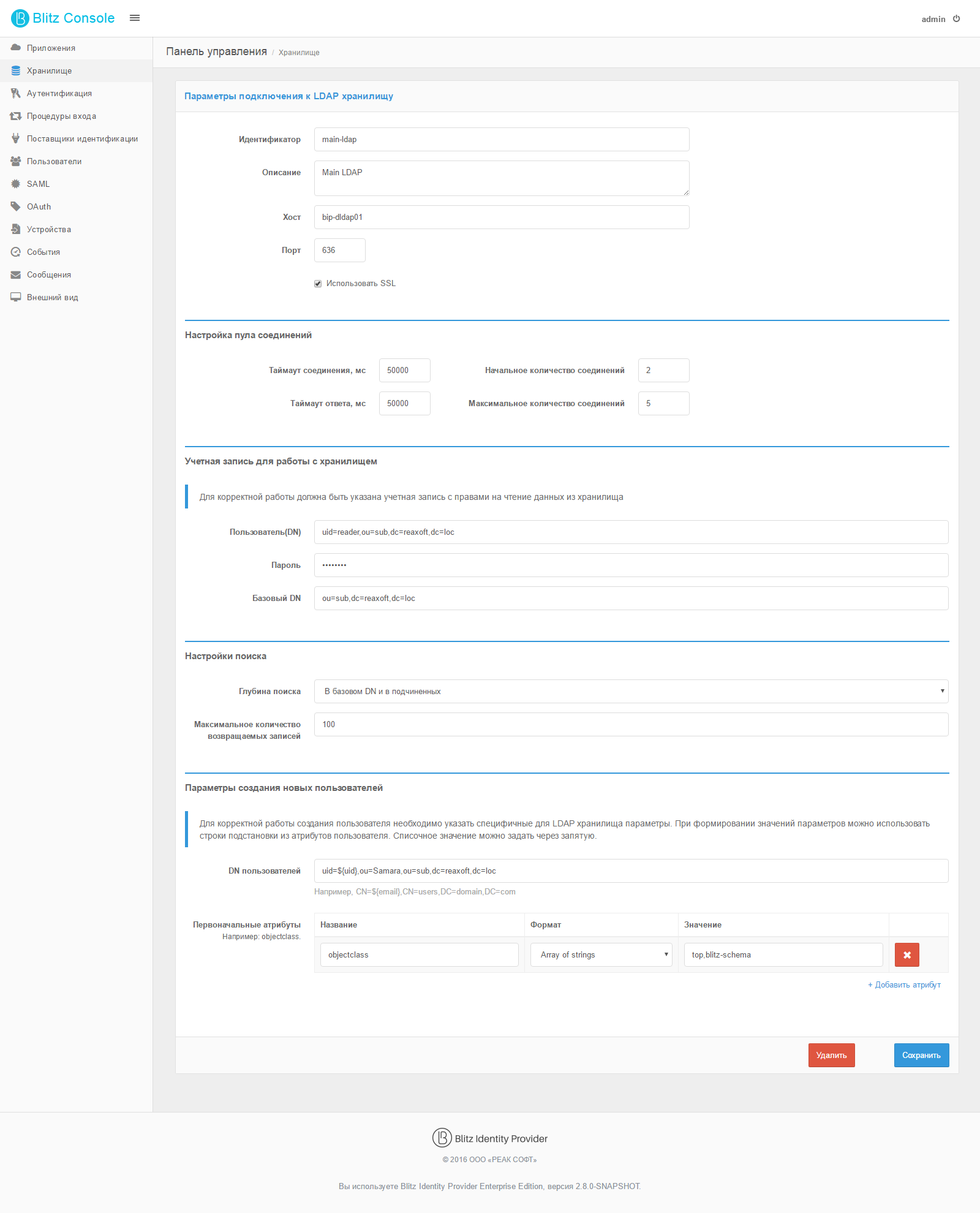
Task: Click into the Описание text area
Action: click(502, 178)
